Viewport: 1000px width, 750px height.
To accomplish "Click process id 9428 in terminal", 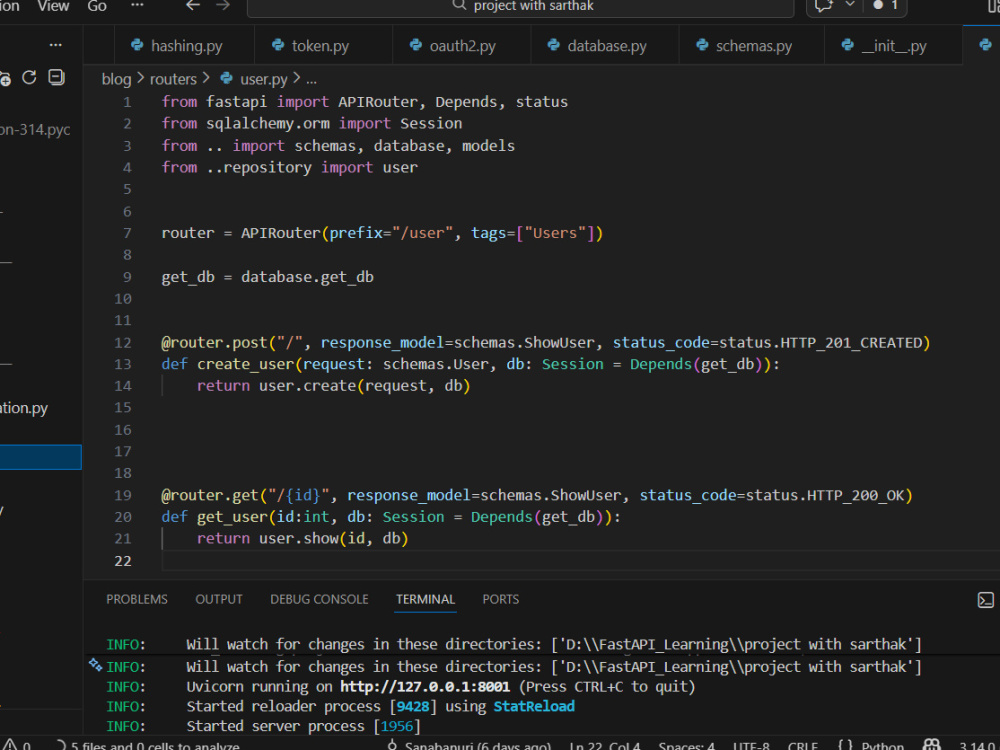I will [x=413, y=707].
